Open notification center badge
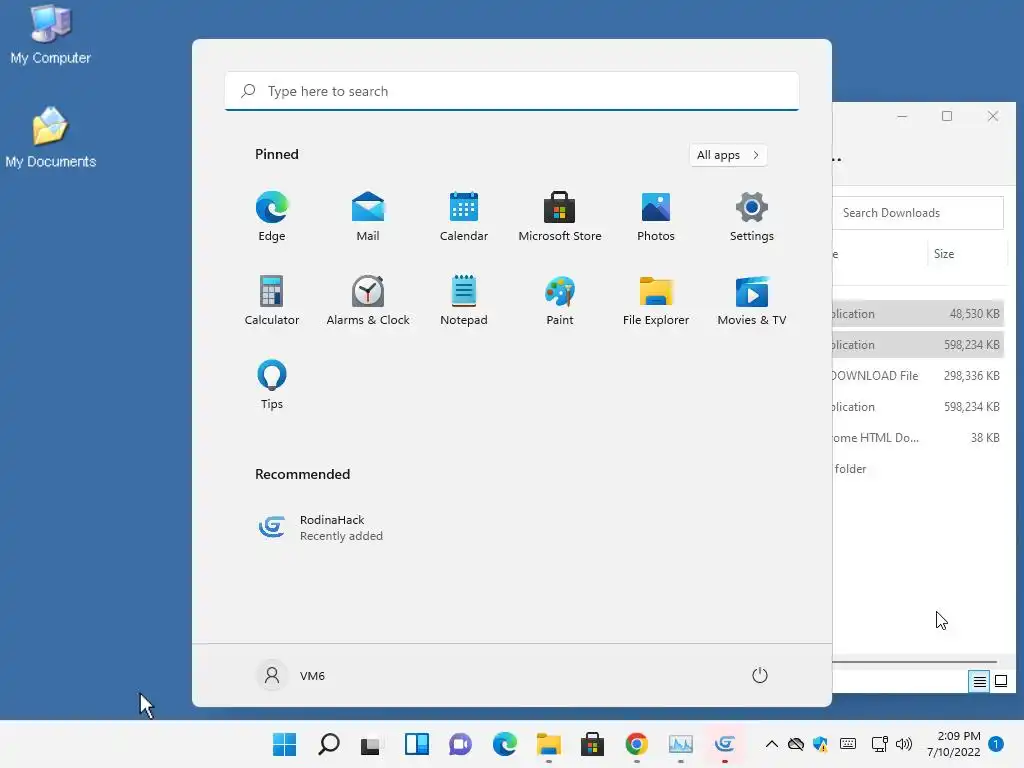 tap(996, 744)
